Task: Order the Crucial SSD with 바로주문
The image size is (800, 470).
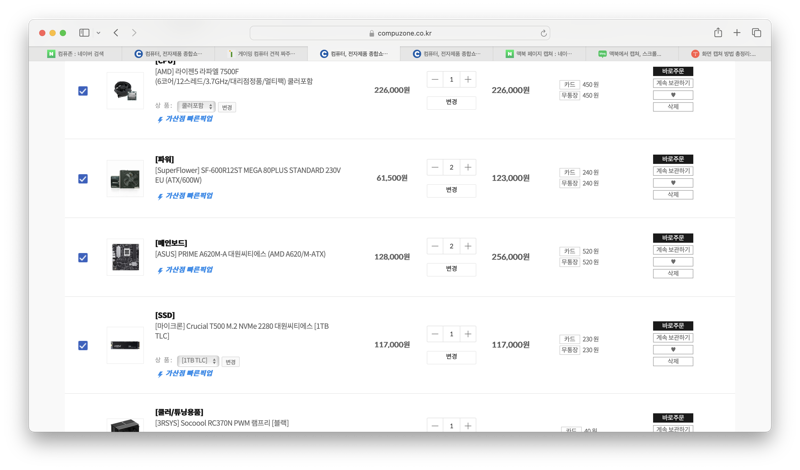Action: [673, 326]
